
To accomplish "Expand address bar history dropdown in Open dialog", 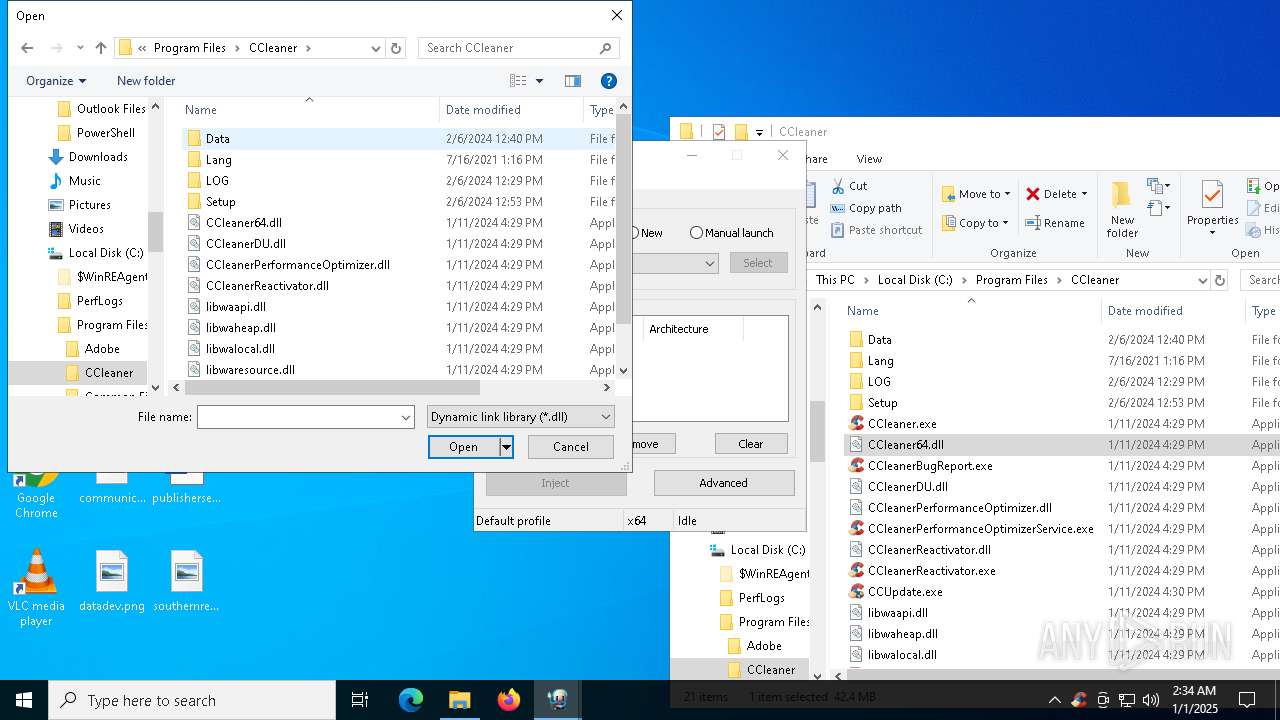I will pyautogui.click(x=375, y=48).
